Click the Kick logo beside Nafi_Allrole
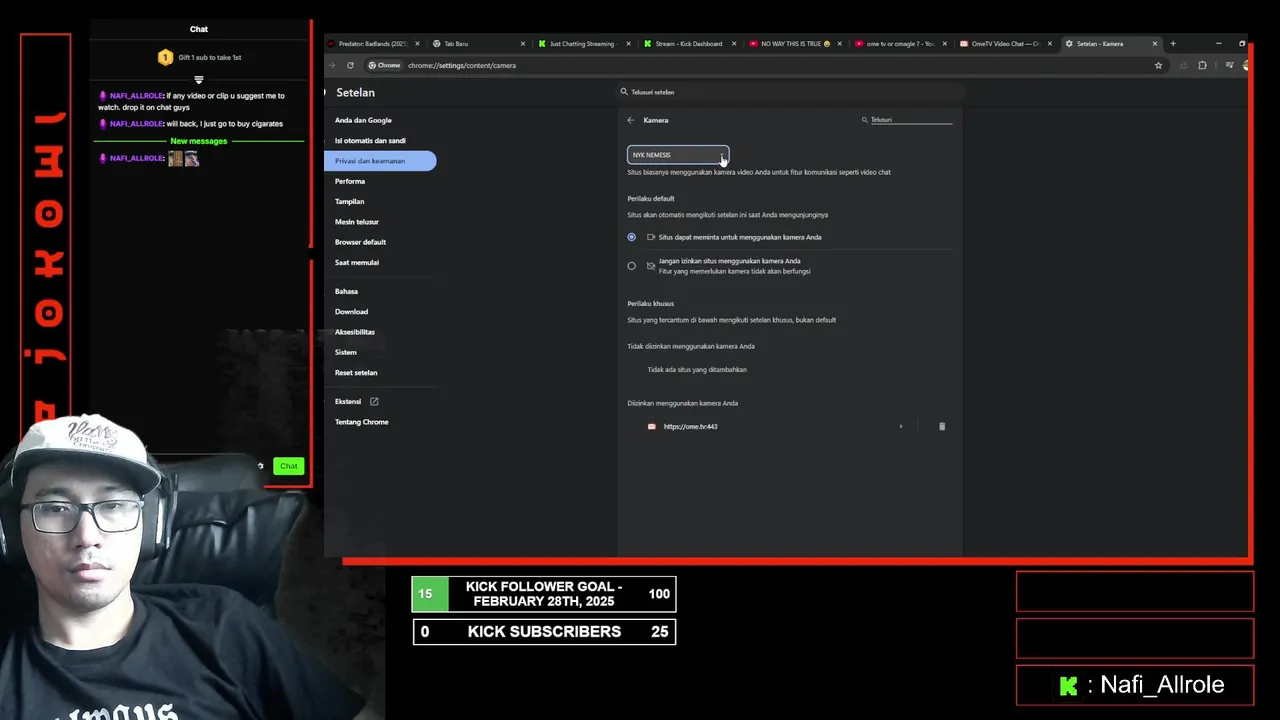 (1069, 686)
